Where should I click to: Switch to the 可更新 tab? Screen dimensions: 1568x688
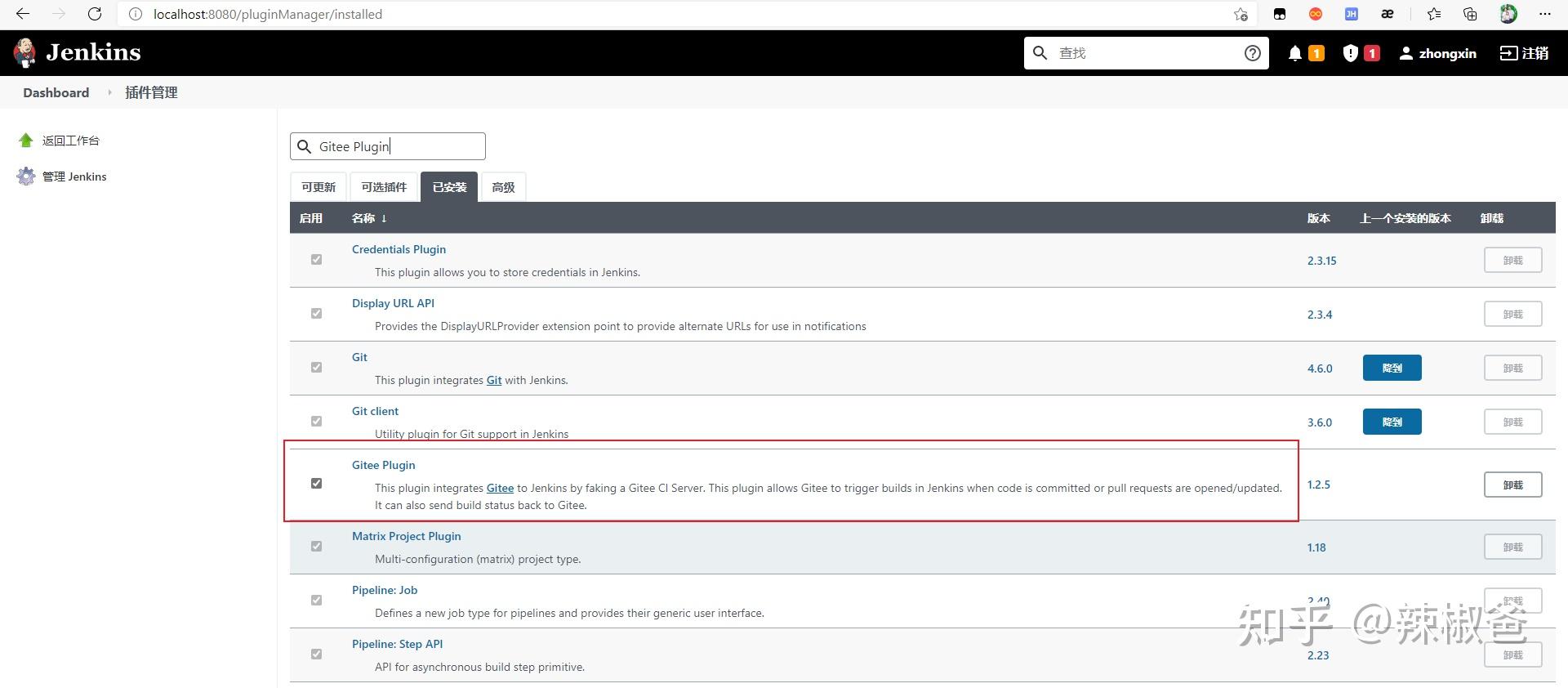[x=318, y=187]
